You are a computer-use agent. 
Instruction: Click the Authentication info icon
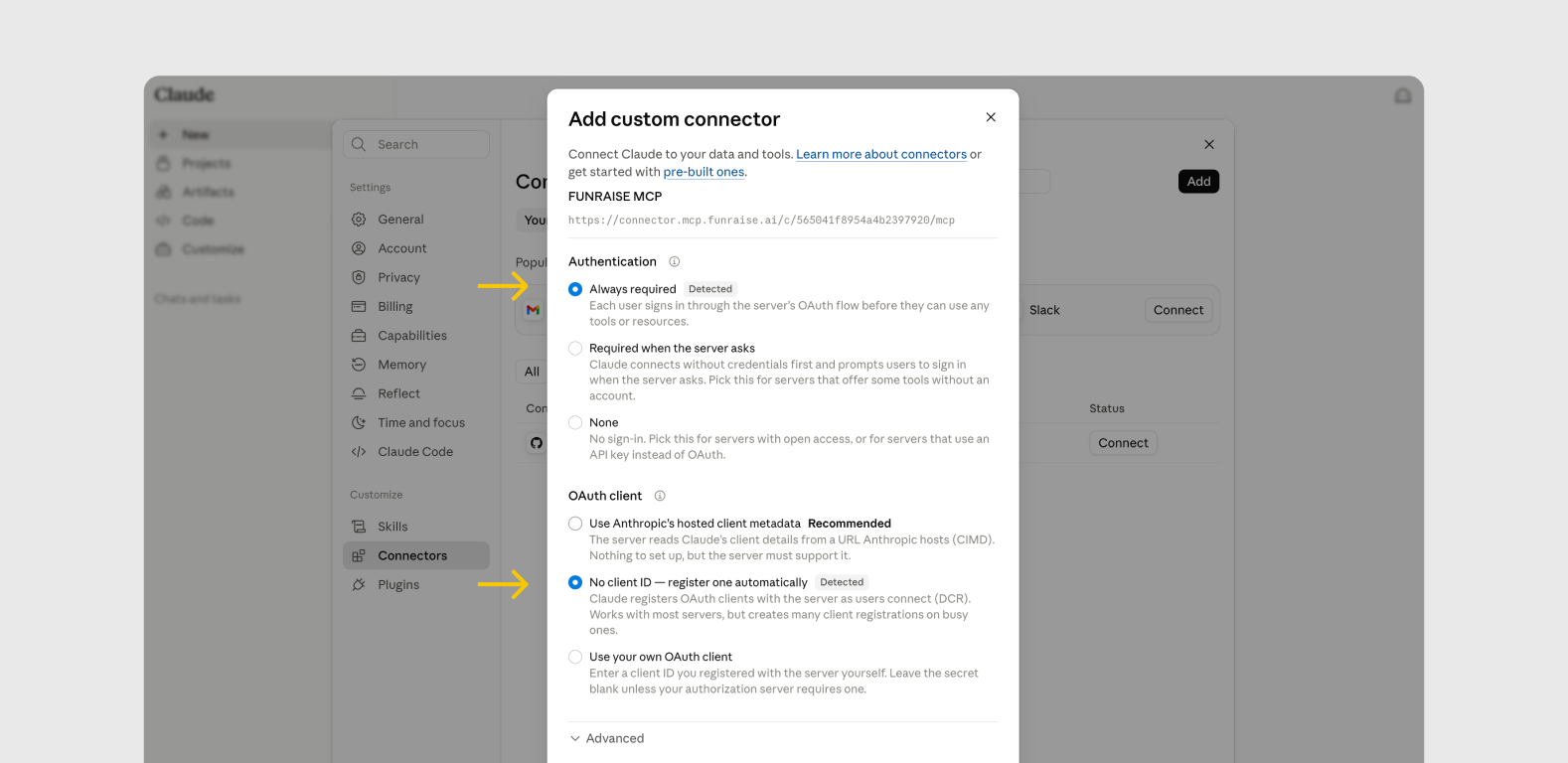point(674,261)
